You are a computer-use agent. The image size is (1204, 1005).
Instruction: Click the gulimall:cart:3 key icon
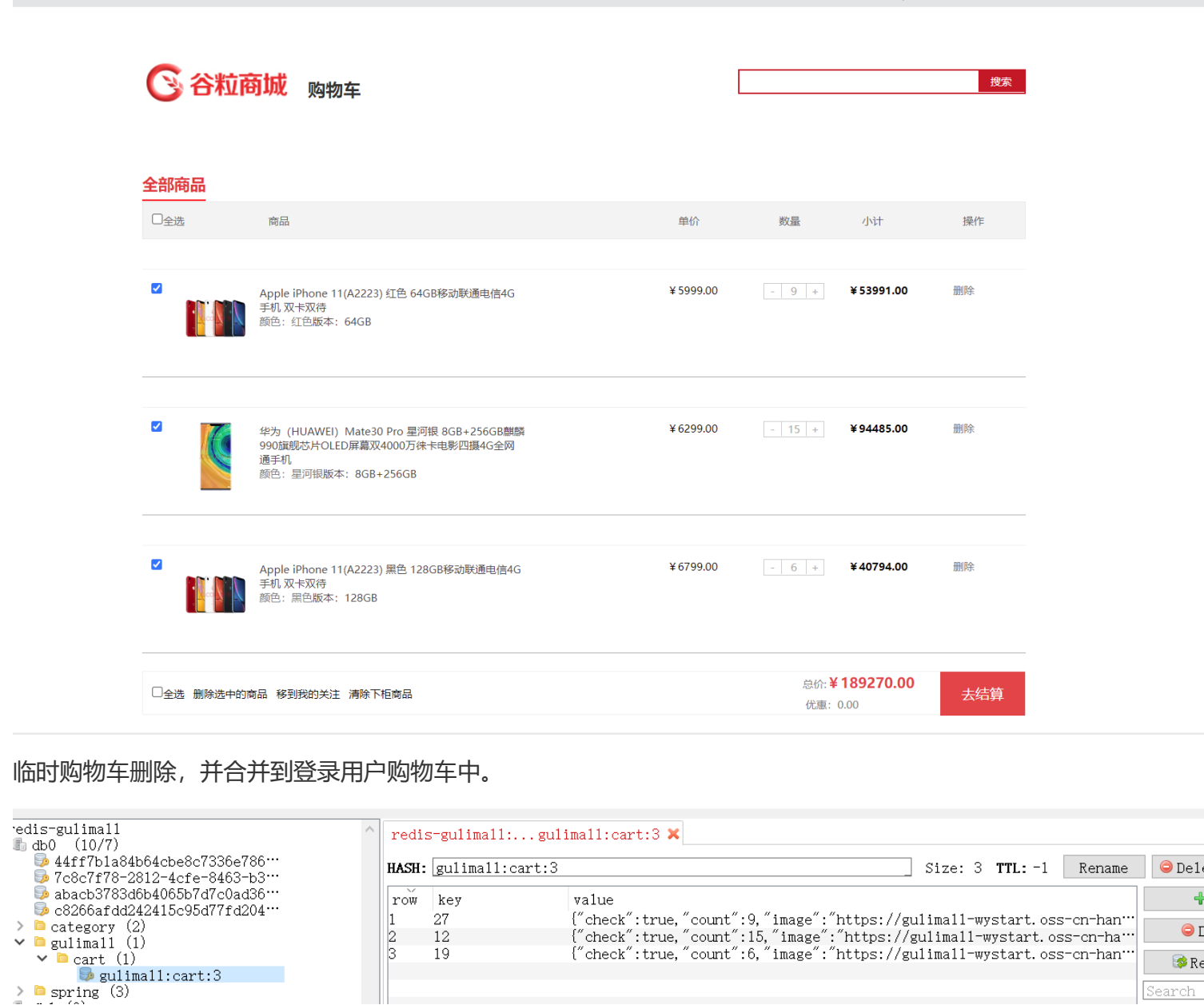[x=86, y=975]
